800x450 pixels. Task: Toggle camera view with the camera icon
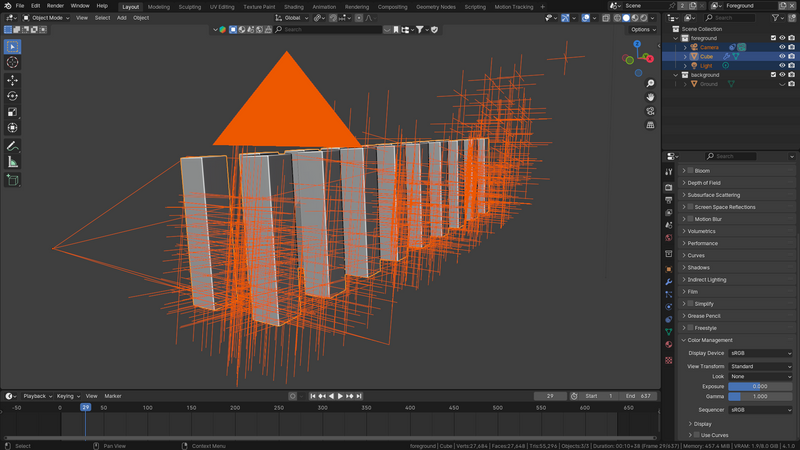point(650,111)
